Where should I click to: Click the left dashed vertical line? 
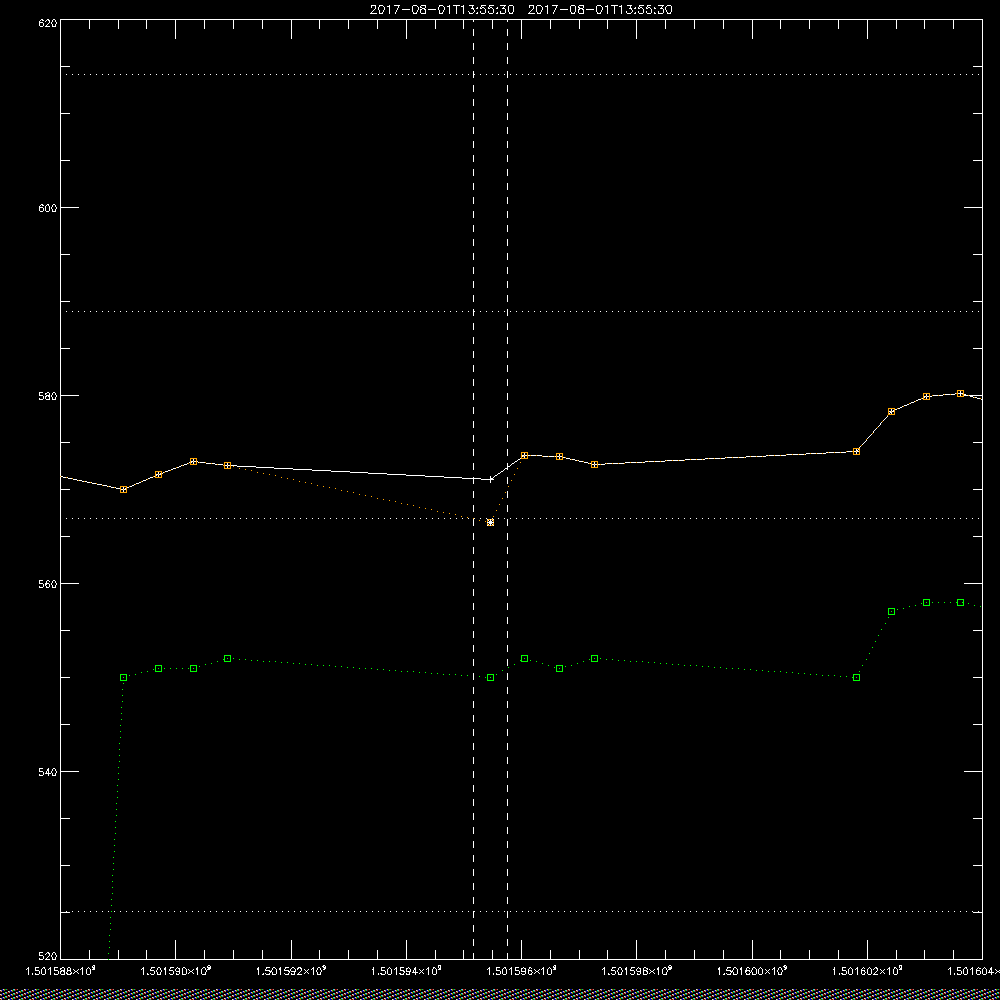coord(473,488)
